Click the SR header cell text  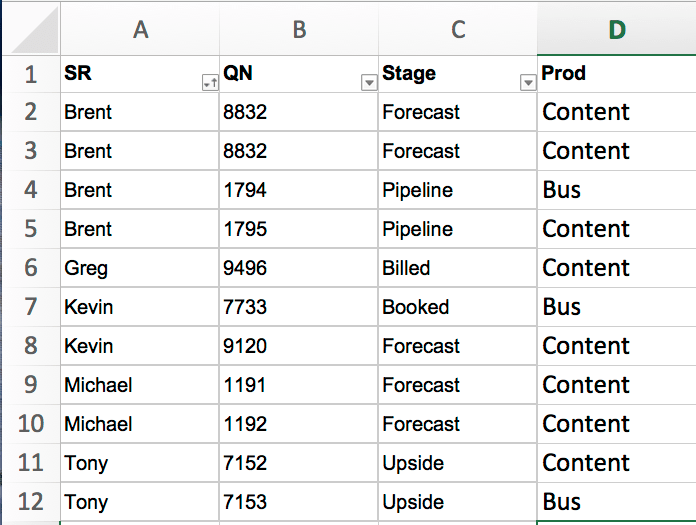tap(78, 73)
